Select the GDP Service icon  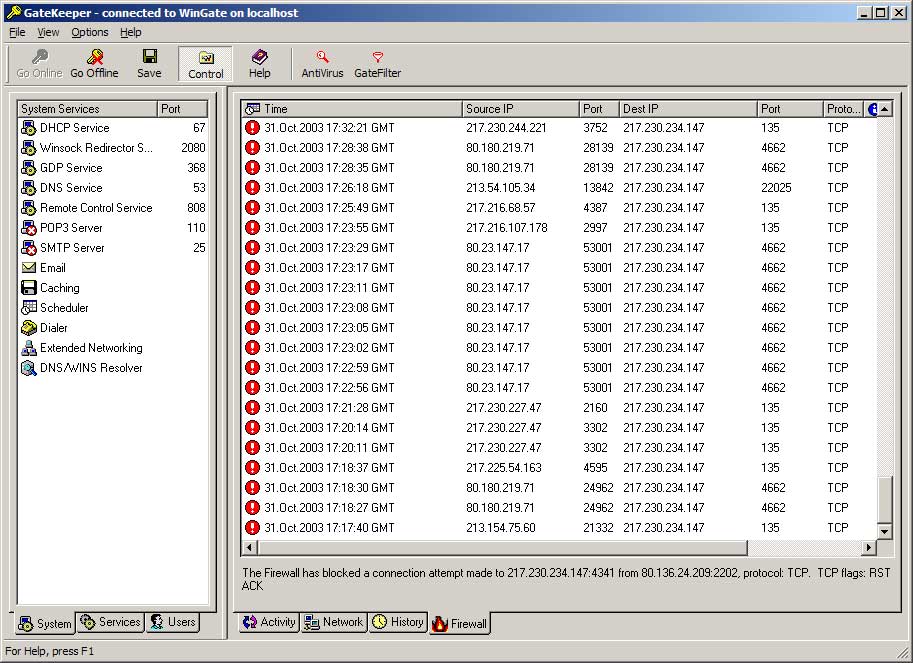point(29,168)
